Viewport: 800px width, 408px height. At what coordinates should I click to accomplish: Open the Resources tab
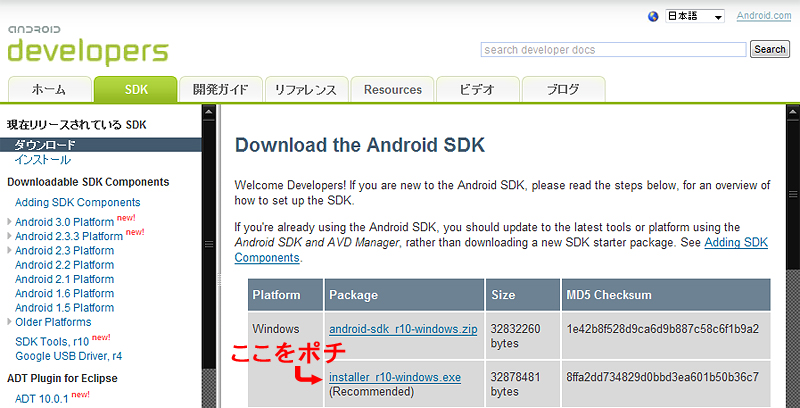392,90
